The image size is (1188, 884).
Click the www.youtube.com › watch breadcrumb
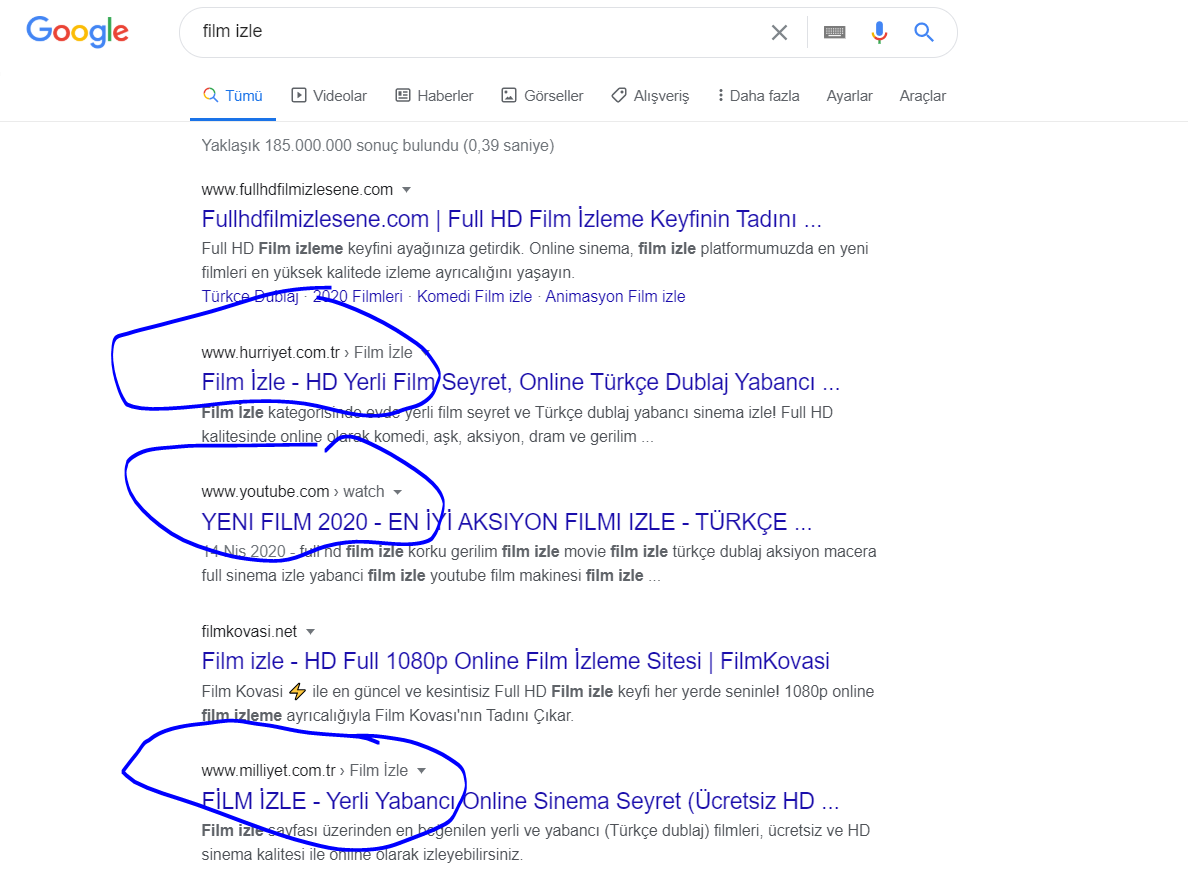coord(292,492)
